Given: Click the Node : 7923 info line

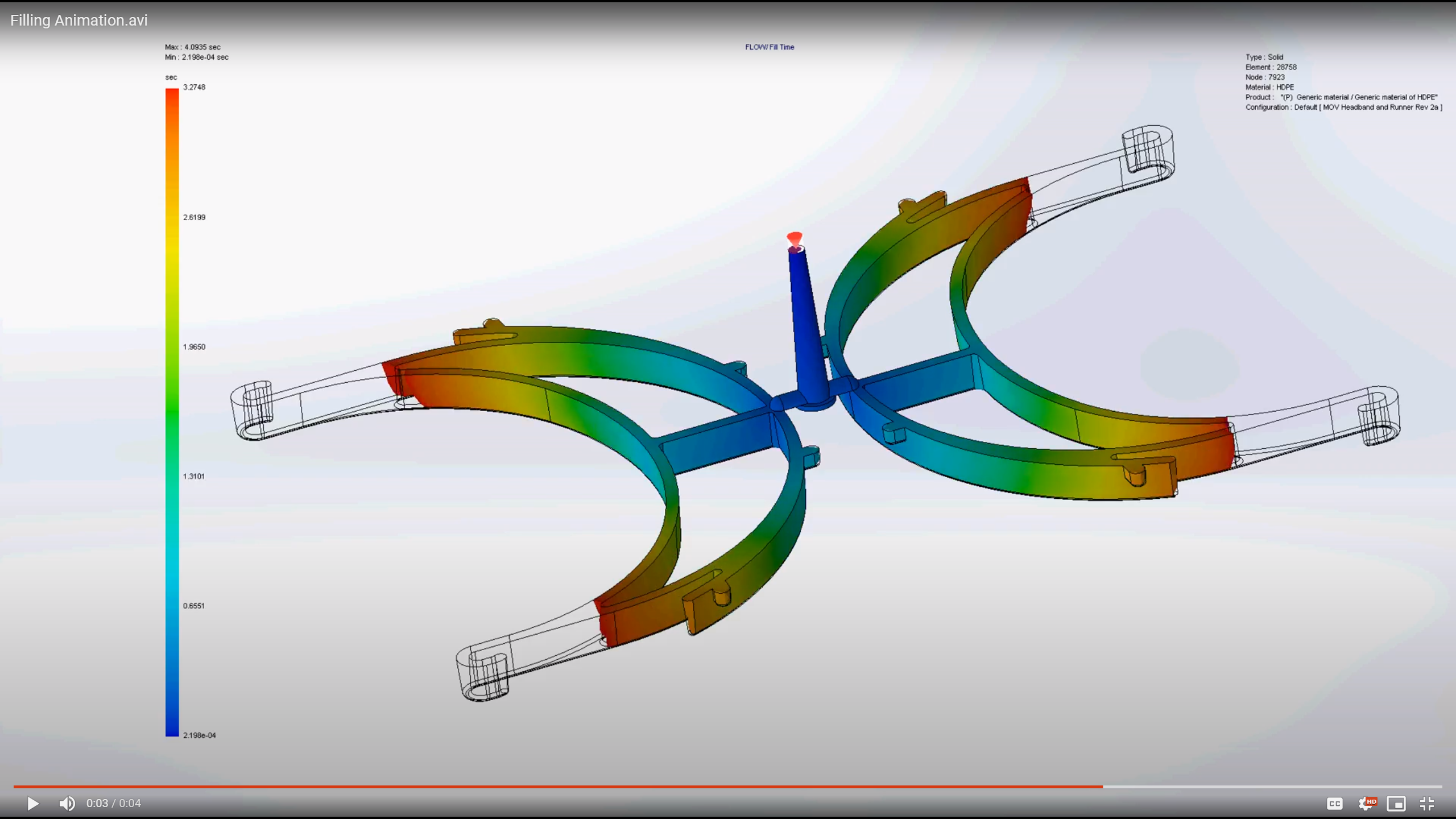Looking at the screenshot, I should [x=1265, y=77].
